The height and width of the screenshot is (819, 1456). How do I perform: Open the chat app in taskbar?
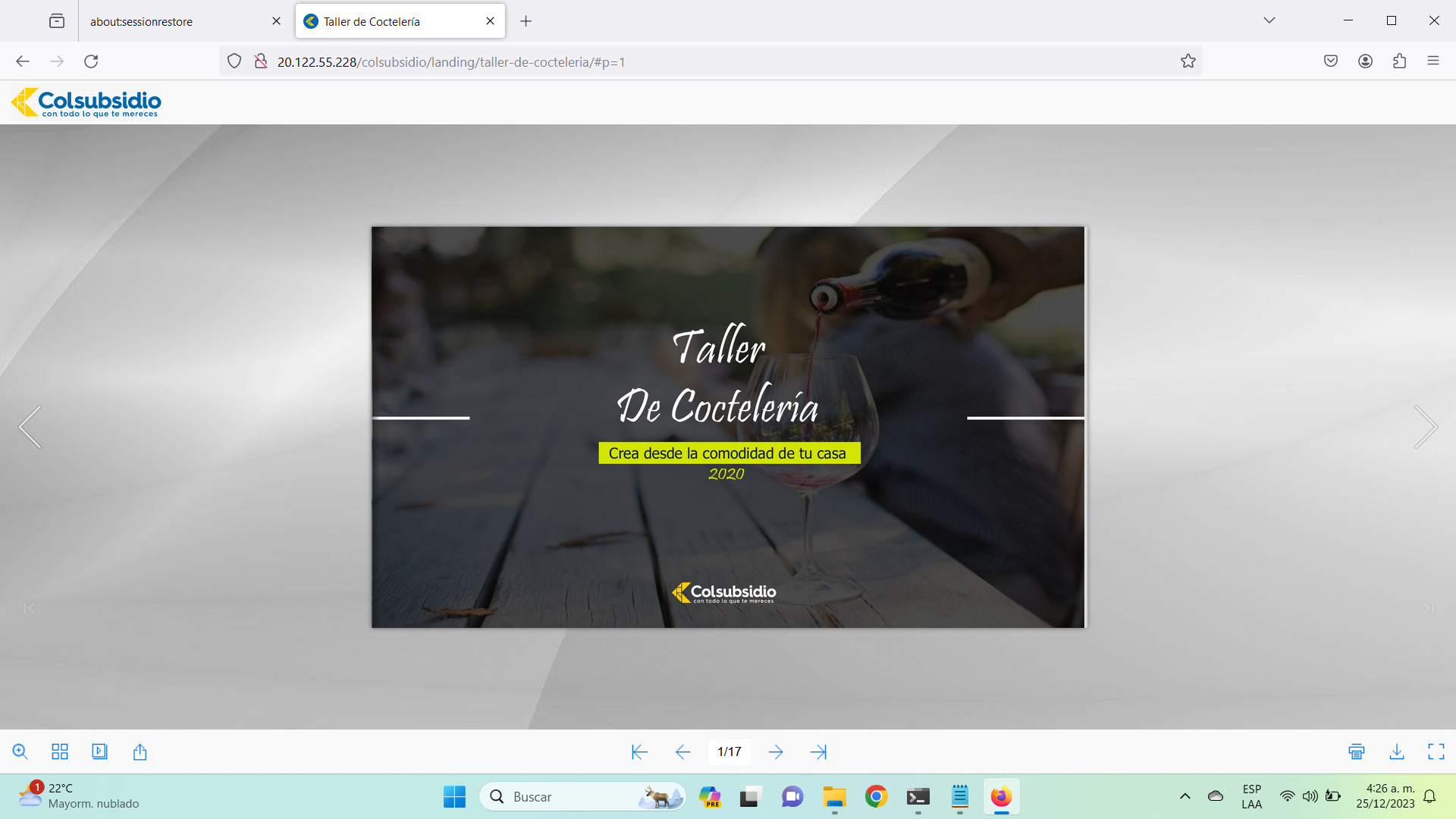tap(792, 796)
